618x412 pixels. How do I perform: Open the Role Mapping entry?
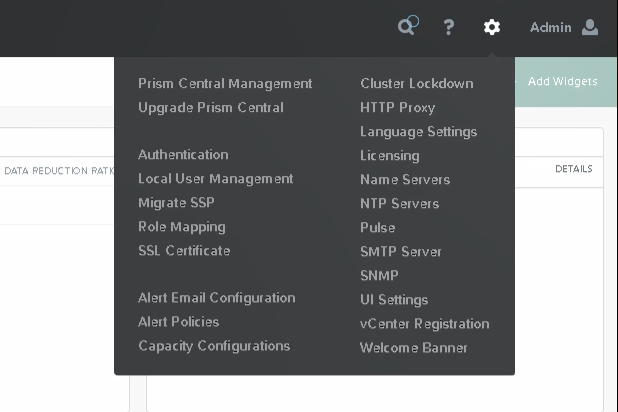point(182,227)
